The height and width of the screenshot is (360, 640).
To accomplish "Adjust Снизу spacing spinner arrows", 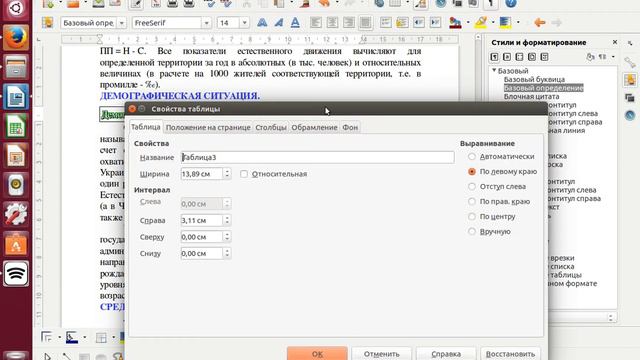I will (227, 253).
